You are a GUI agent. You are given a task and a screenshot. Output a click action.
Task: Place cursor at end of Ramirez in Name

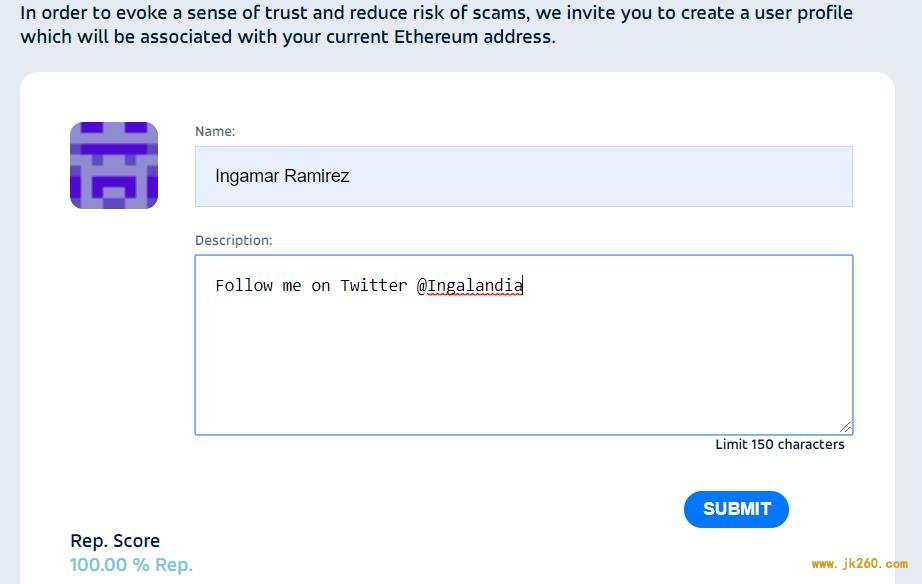tap(350, 176)
